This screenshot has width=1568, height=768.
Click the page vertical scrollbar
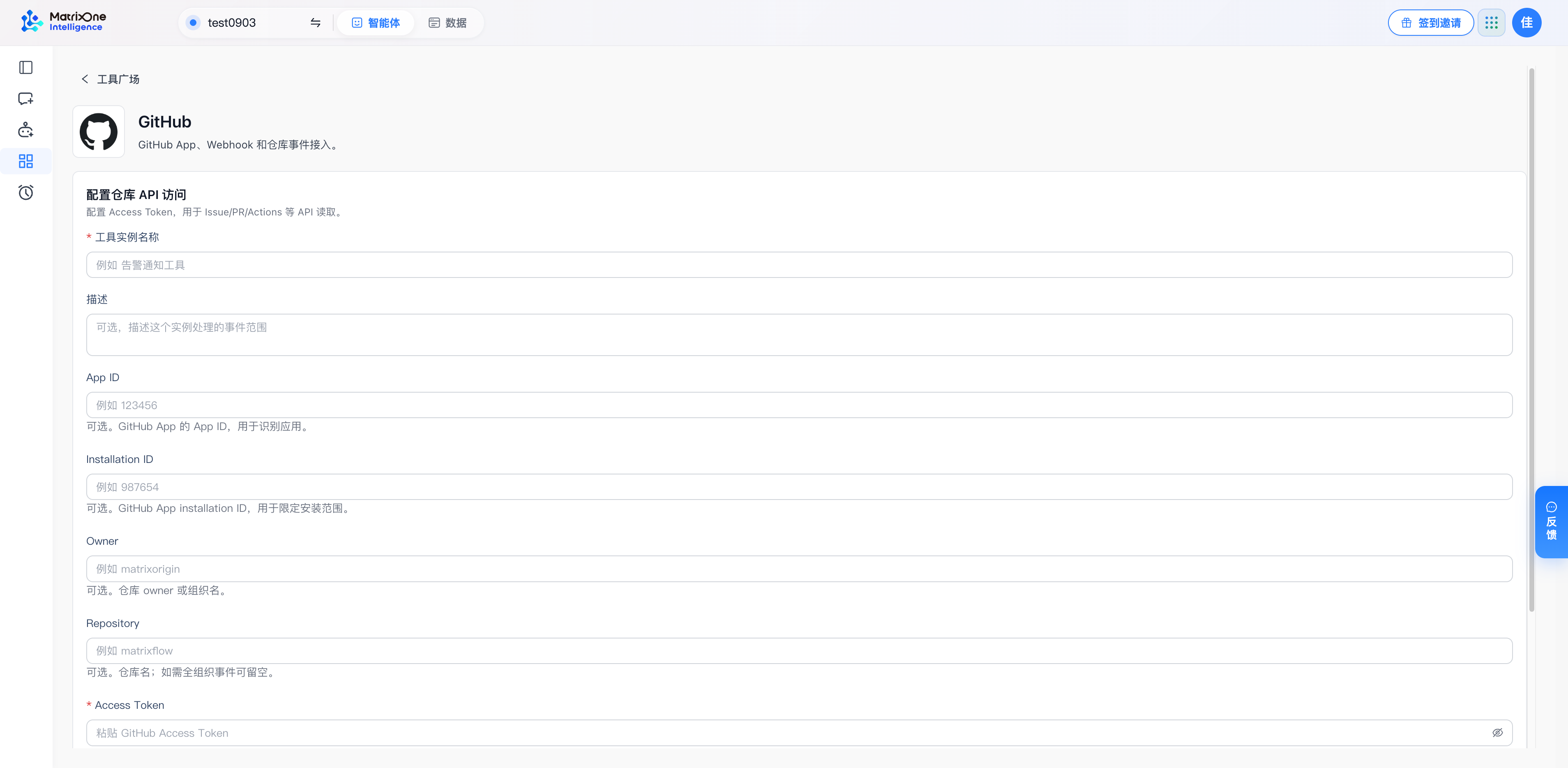point(1531,339)
